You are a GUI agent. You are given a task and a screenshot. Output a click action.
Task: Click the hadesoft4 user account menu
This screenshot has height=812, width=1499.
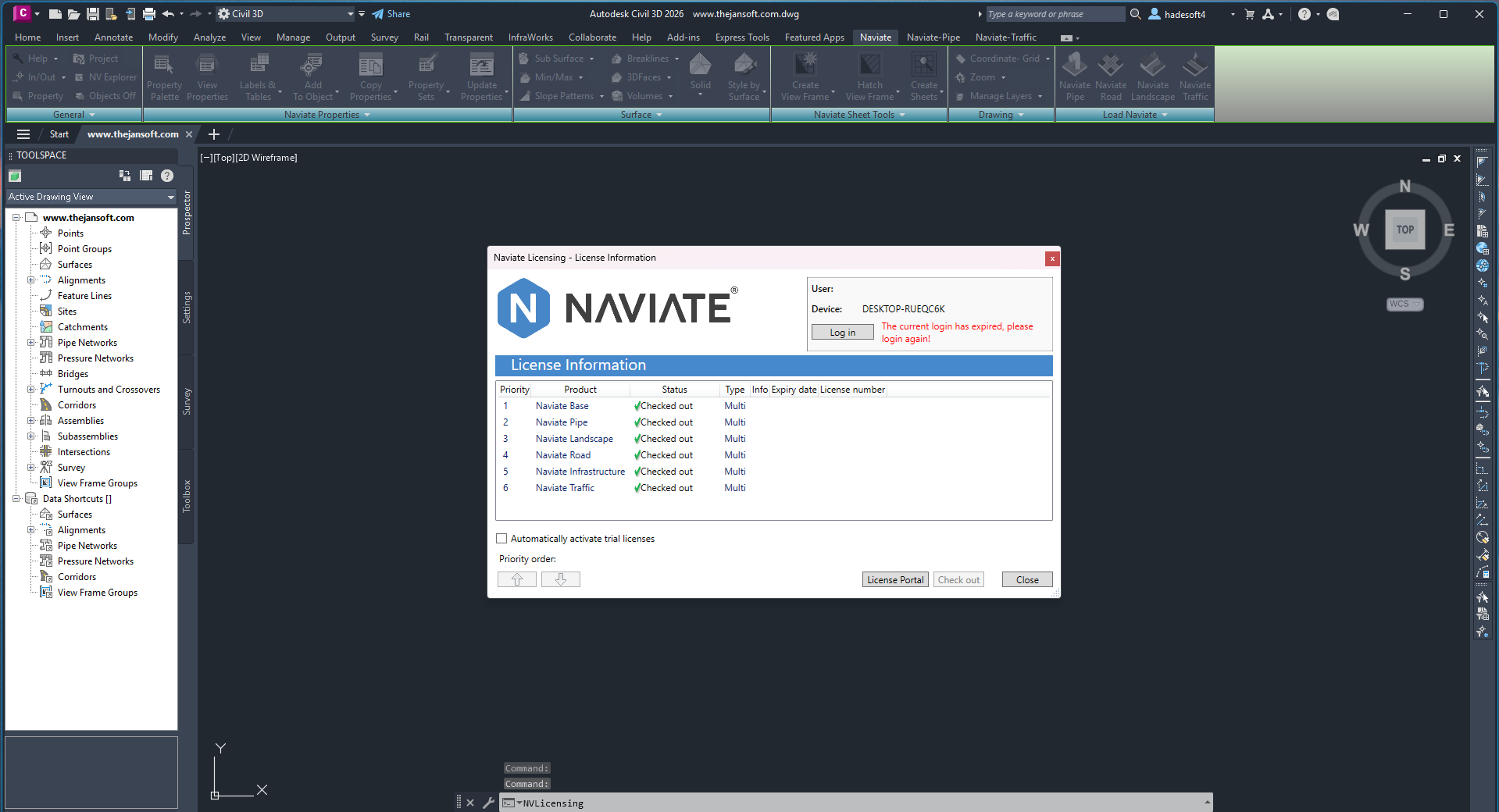click(x=1193, y=14)
